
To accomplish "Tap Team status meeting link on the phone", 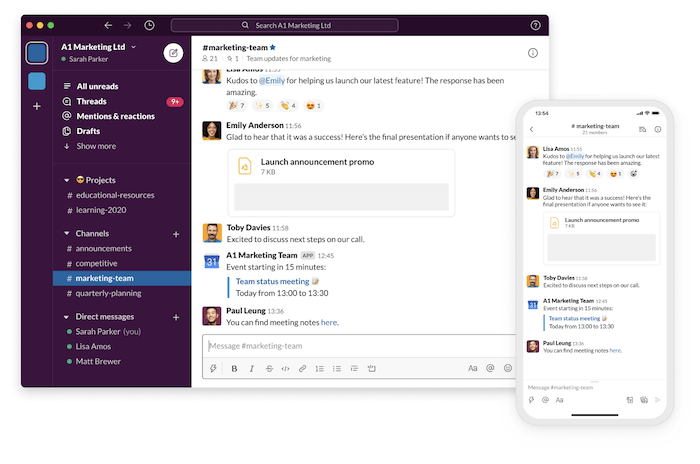I will click(574, 318).
